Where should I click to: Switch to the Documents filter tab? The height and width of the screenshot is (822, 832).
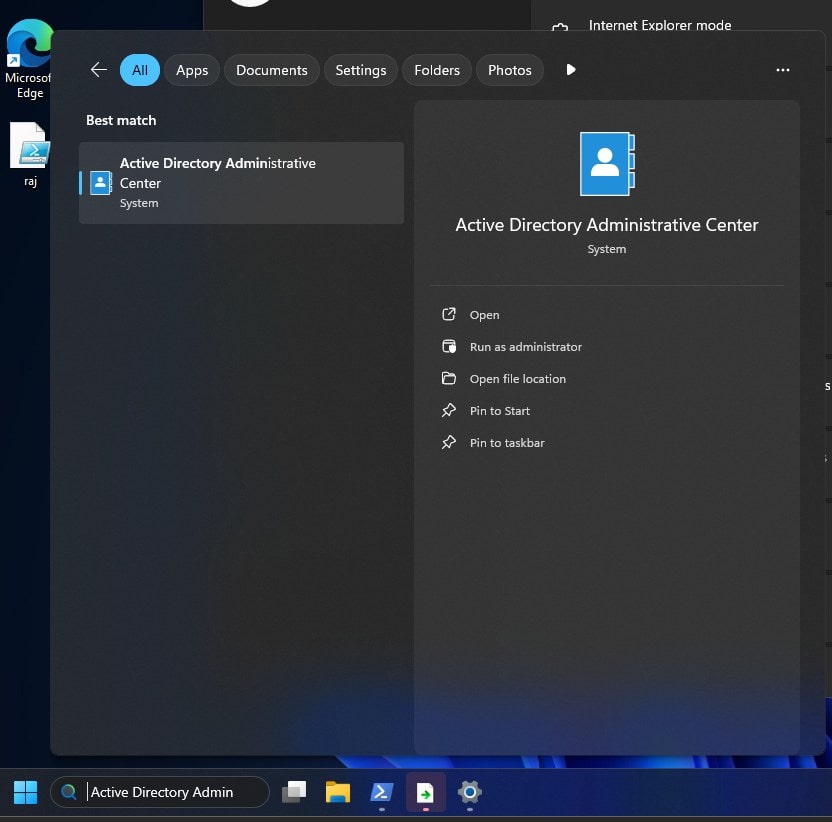coord(271,70)
